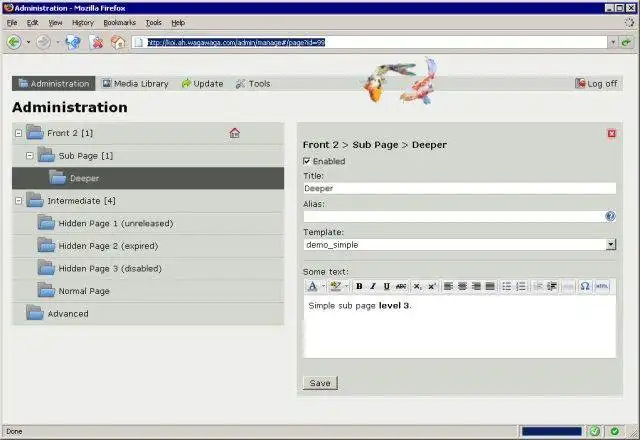Click the Log off link
This screenshot has width=640, height=440.
tap(596, 84)
